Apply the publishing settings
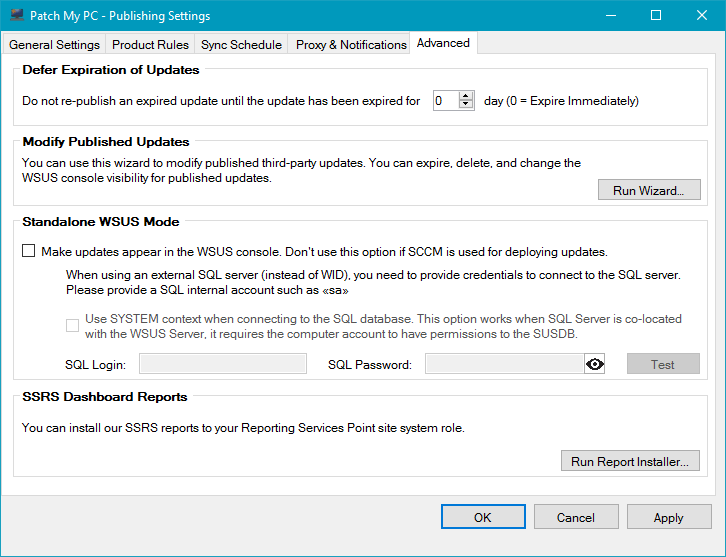 coord(669,517)
